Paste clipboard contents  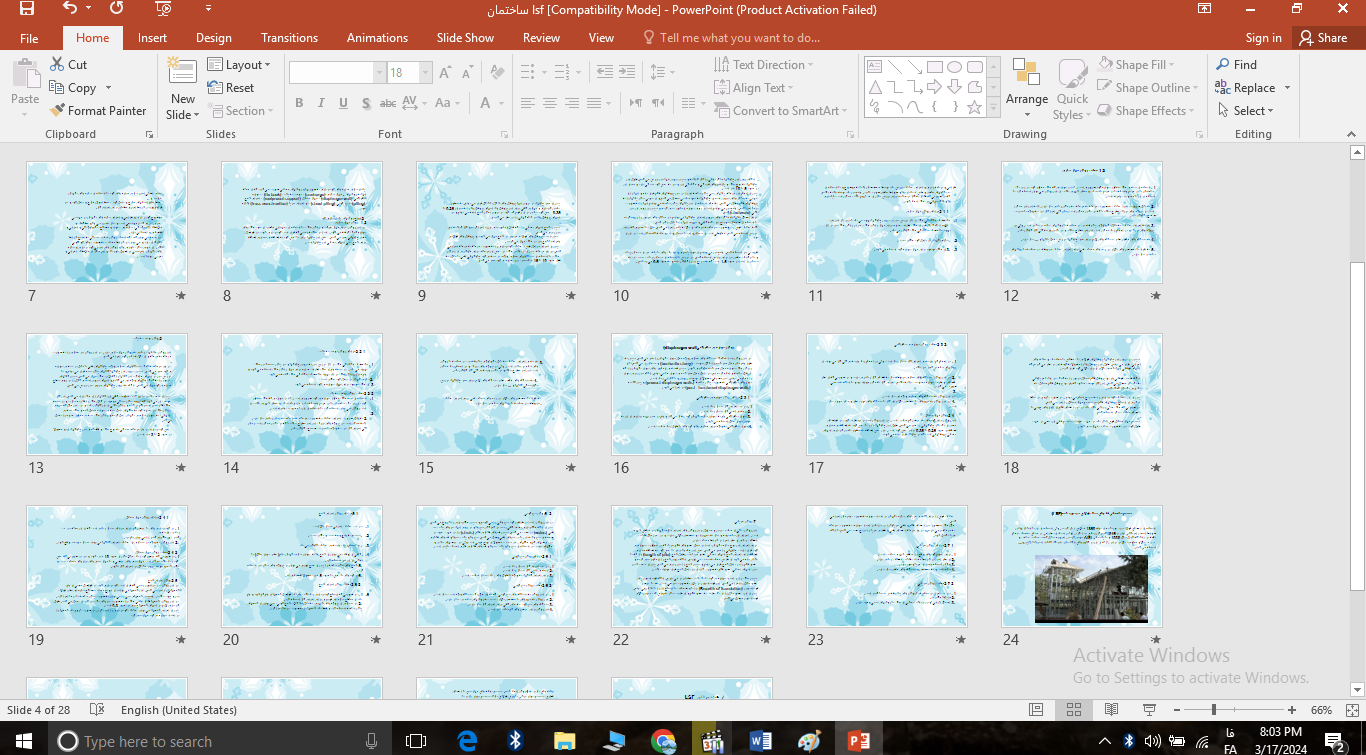click(x=25, y=86)
